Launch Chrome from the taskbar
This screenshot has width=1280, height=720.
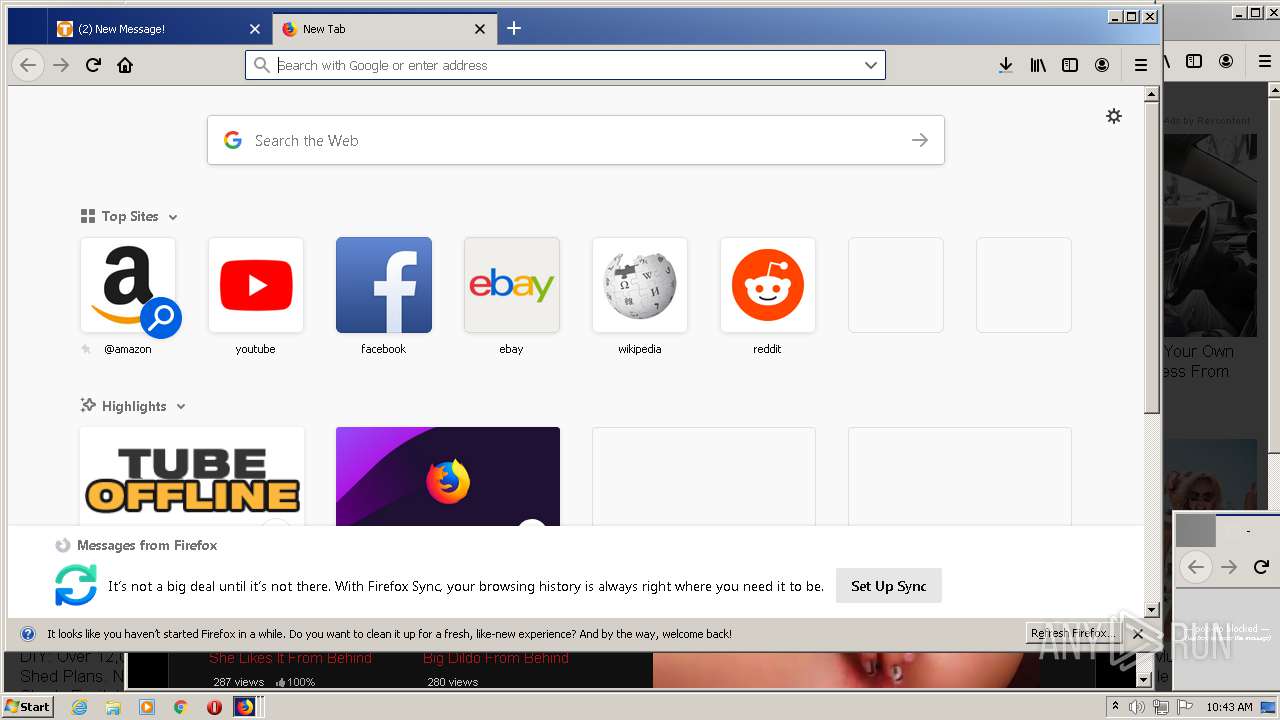181,707
